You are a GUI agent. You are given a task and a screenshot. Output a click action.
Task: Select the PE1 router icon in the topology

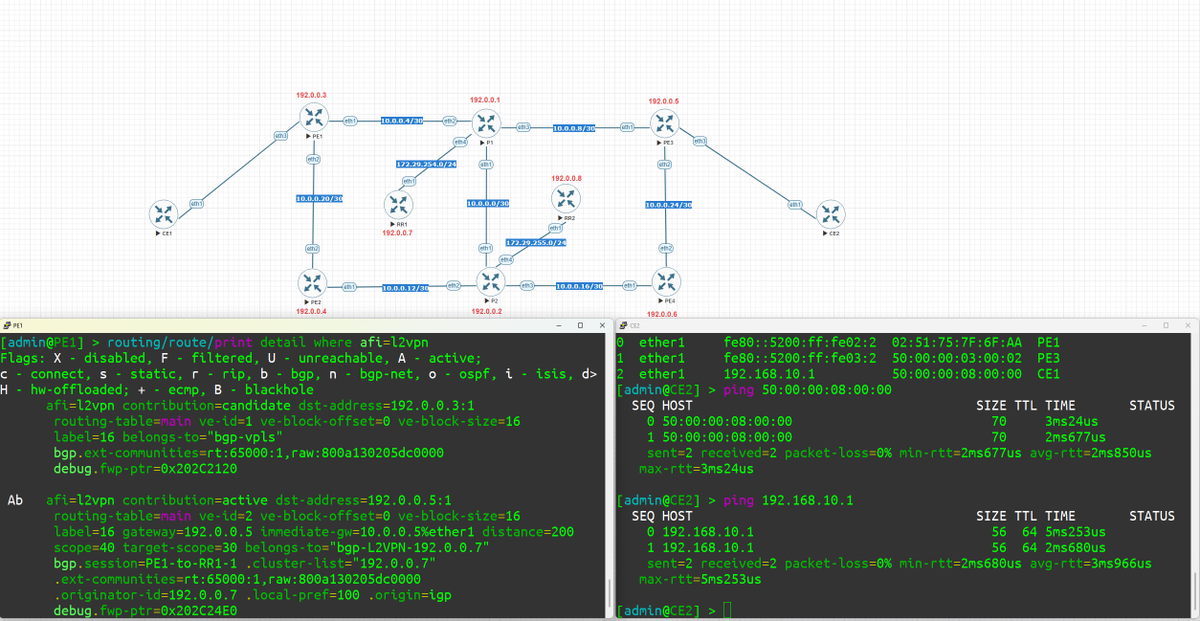[x=313, y=117]
